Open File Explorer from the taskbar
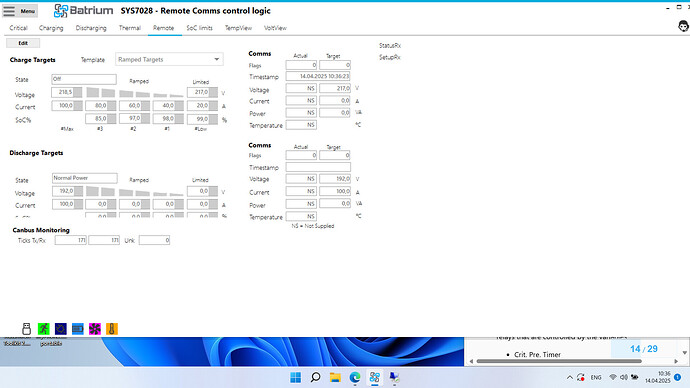The width and height of the screenshot is (690, 388). (x=335, y=377)
